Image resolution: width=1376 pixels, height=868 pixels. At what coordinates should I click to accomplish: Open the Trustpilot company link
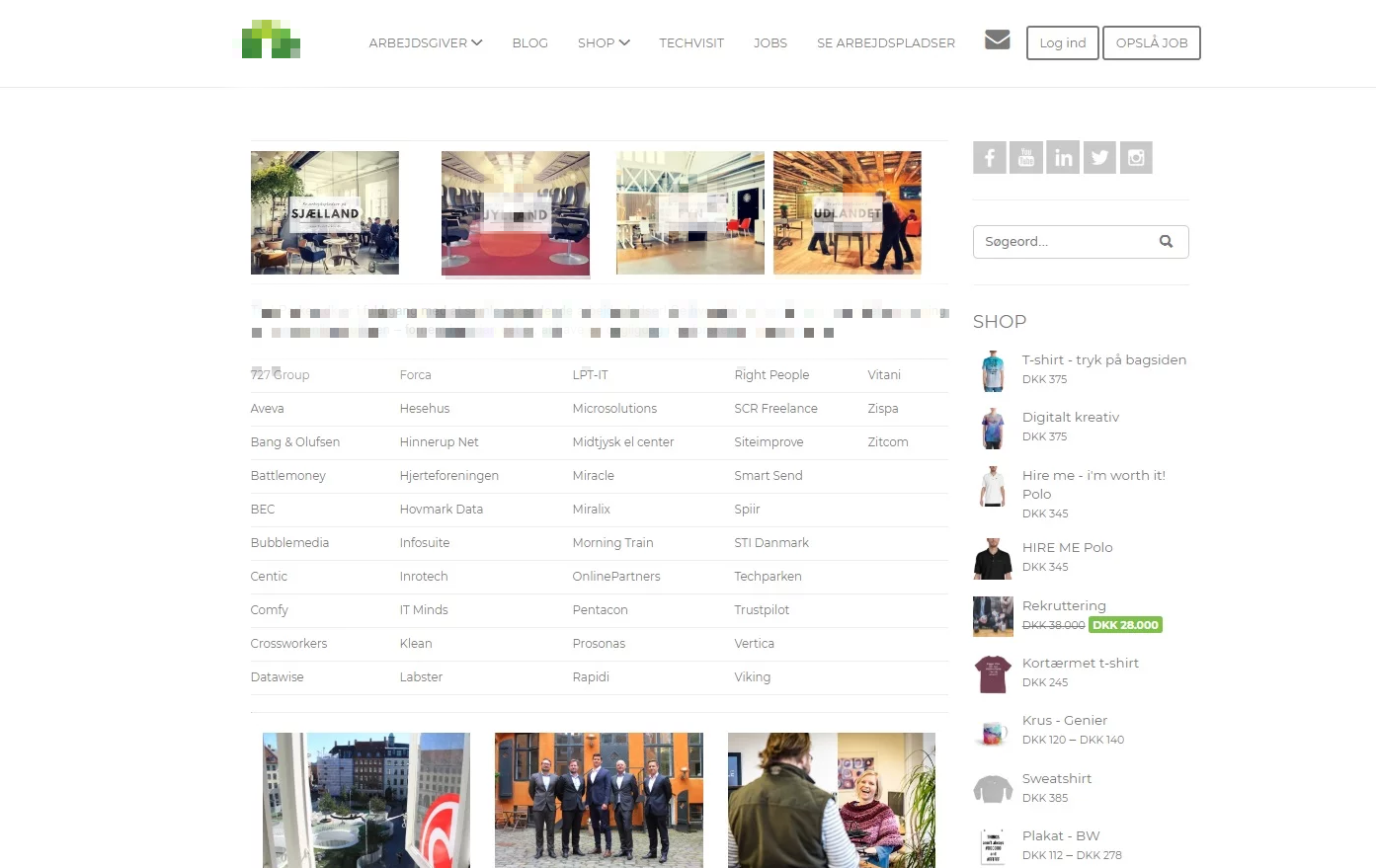point(762,610)
